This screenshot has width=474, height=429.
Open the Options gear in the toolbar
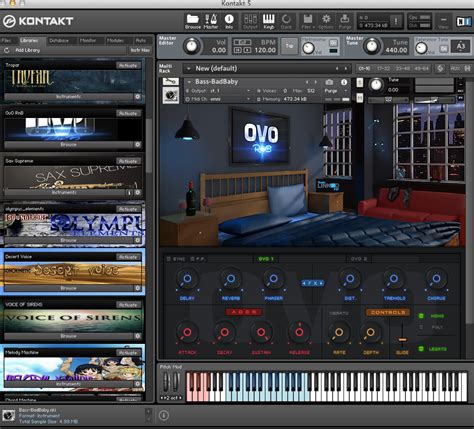click(x=326, y=22)
